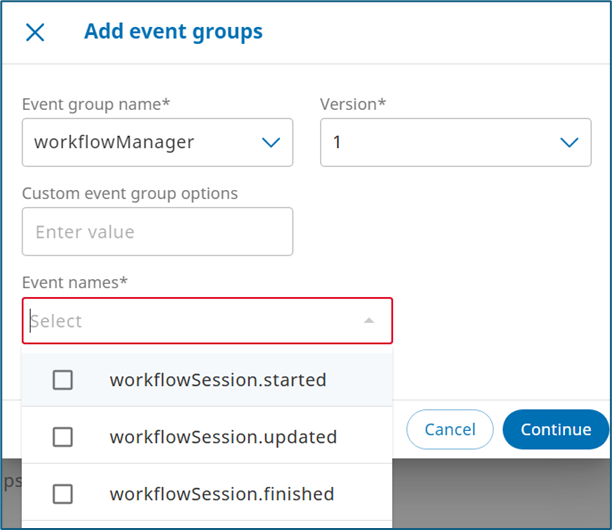Enable the workflowSession.updated checkbox

pyautogui.click(x=63, y=437)
